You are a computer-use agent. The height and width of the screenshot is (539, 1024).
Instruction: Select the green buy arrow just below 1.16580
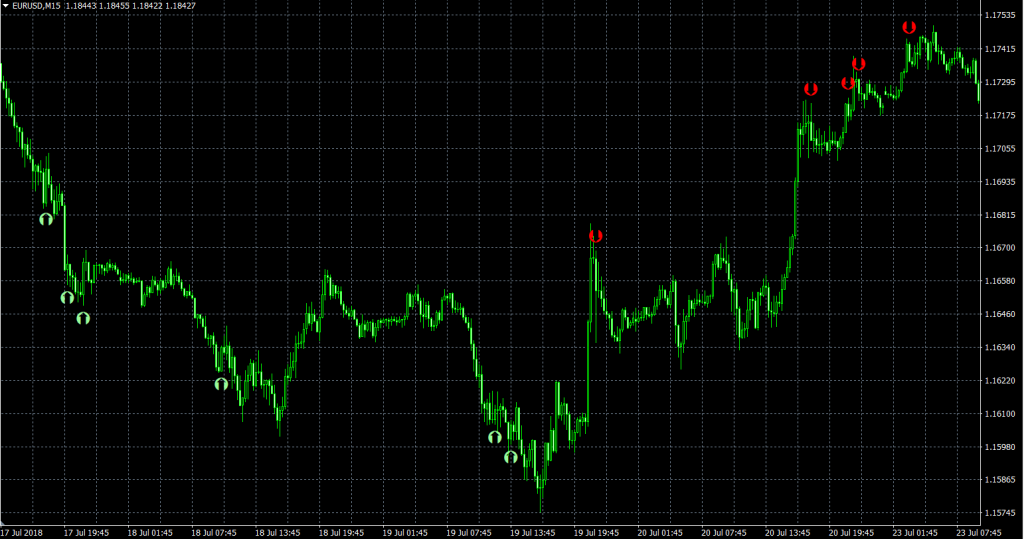pyautogui.click(x=67, y=298)
